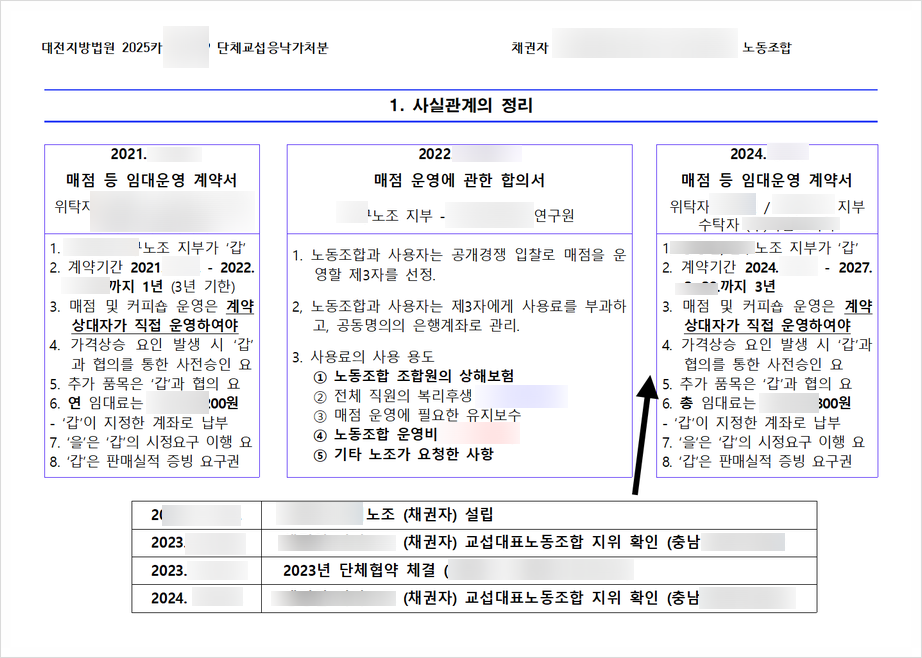Image resolution: width=922 pixels, height=658 pixels.
Task: Select the '매점 운영에 관한 합의서' title
Action: [x=459, y=180]
